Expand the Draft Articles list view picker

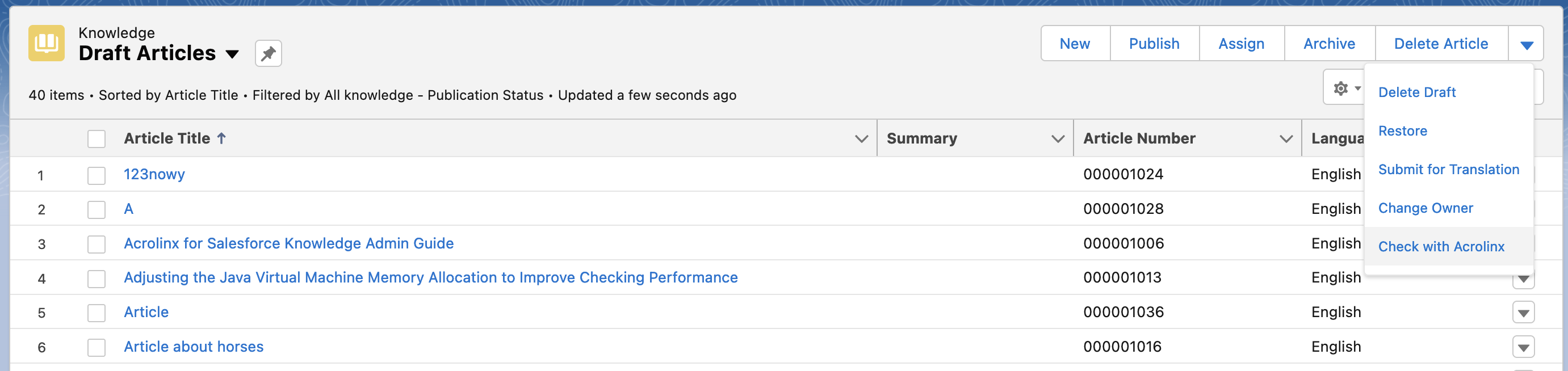coord(232,54)
